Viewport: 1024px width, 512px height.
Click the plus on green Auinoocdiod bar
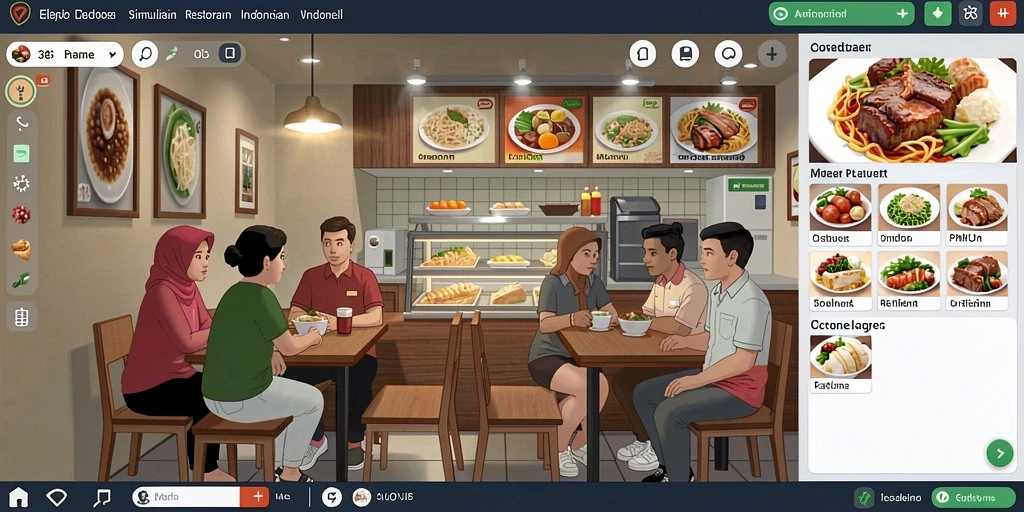coord(903,14)
